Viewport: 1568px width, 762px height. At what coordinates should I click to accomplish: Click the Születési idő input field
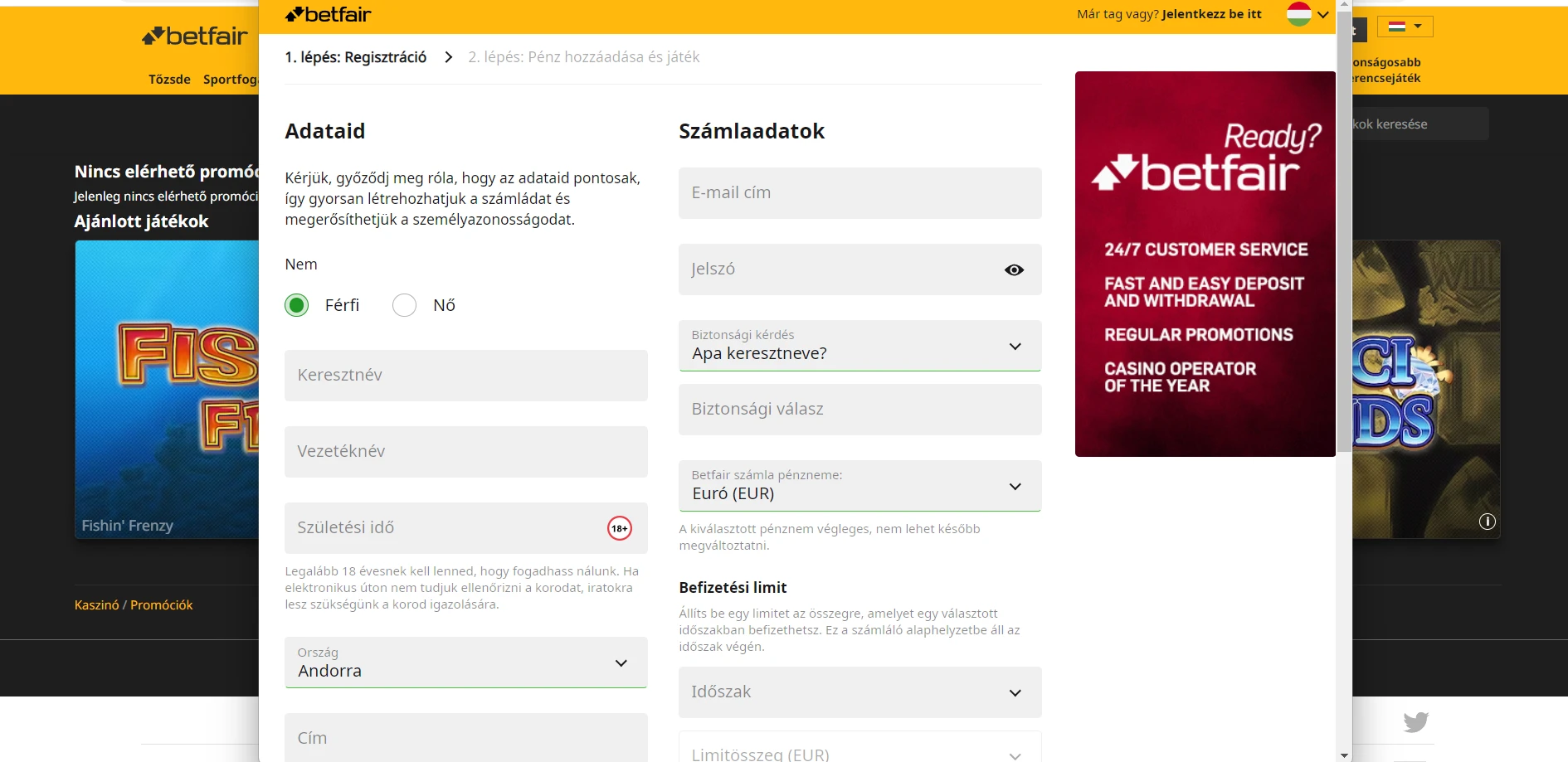coord(465,528)
